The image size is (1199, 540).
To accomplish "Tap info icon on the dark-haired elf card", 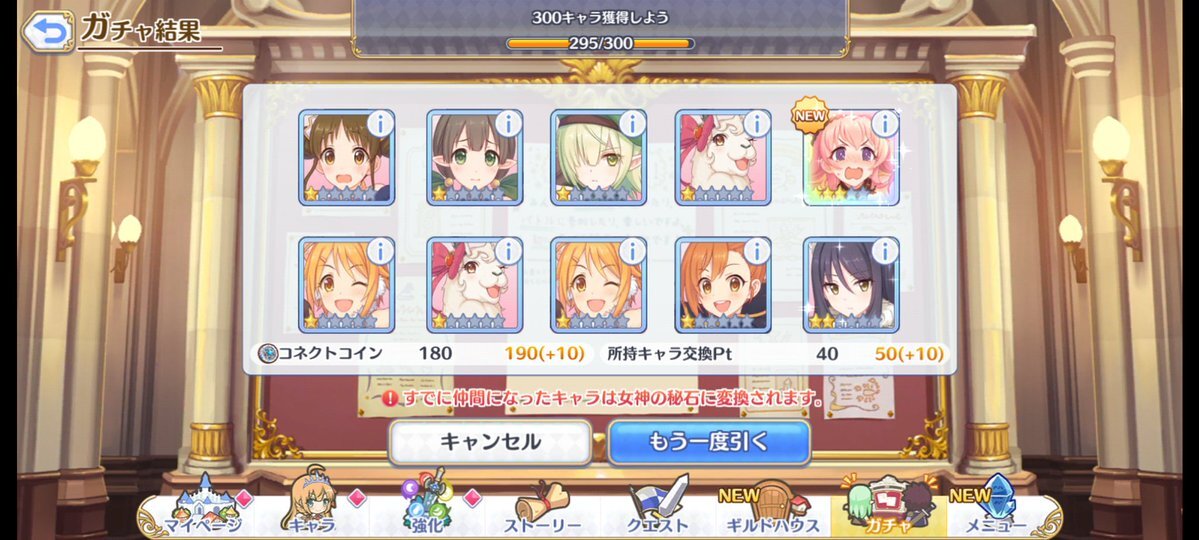I will pos(508,123).
